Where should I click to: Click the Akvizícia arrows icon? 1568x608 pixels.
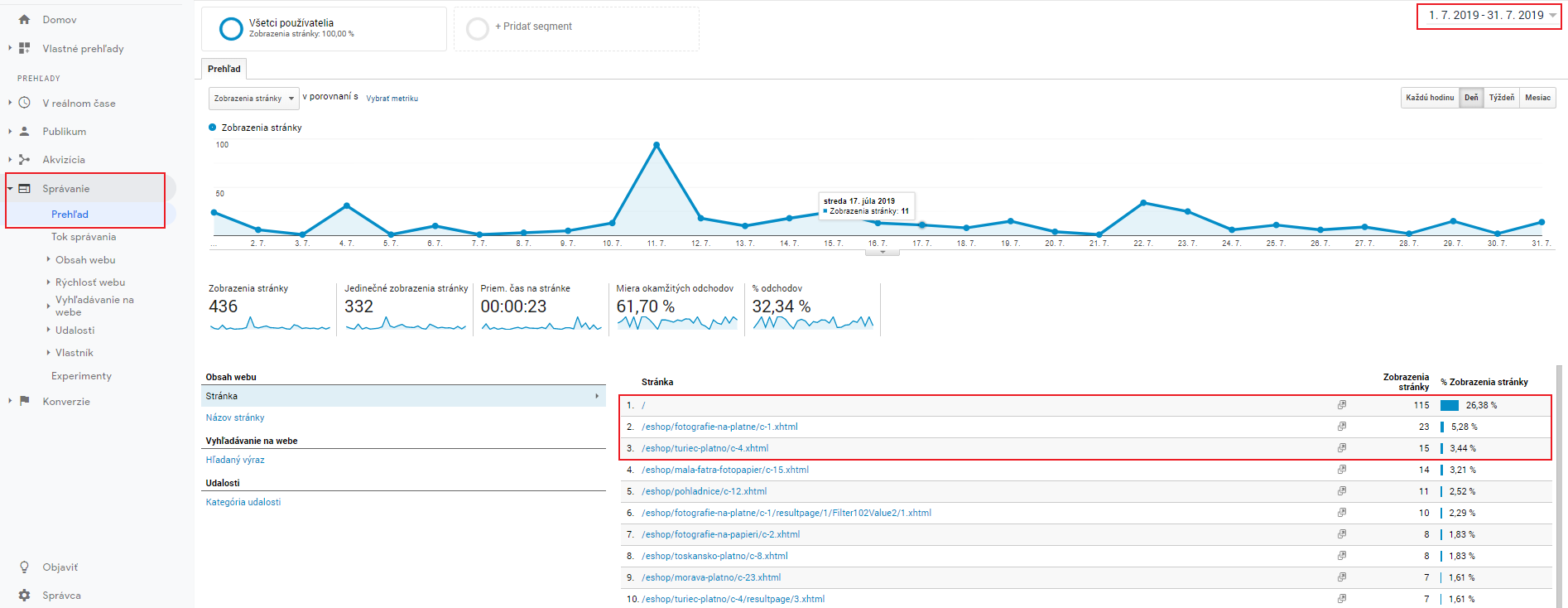click(x=24, y=159)
